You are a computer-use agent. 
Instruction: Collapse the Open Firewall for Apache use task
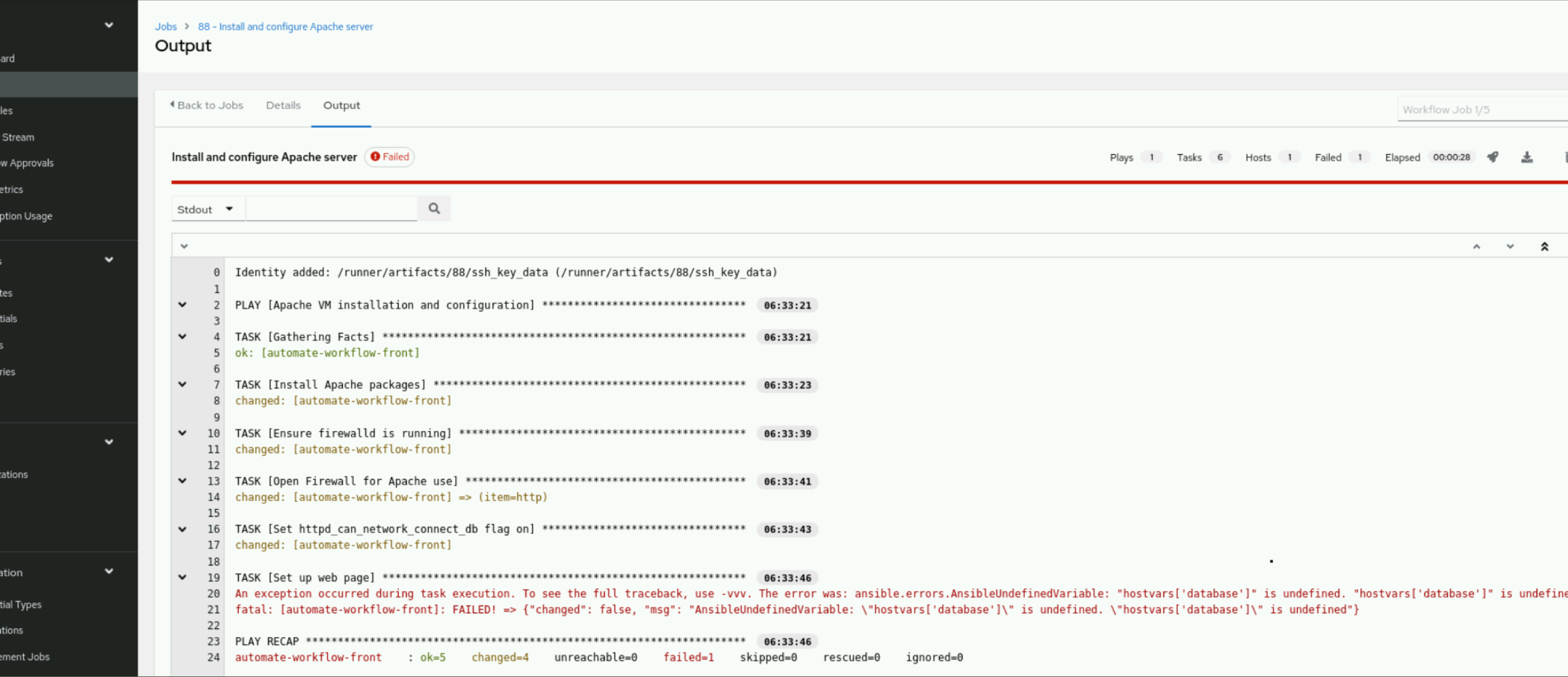pyautogui.click(x=182, y=481)
